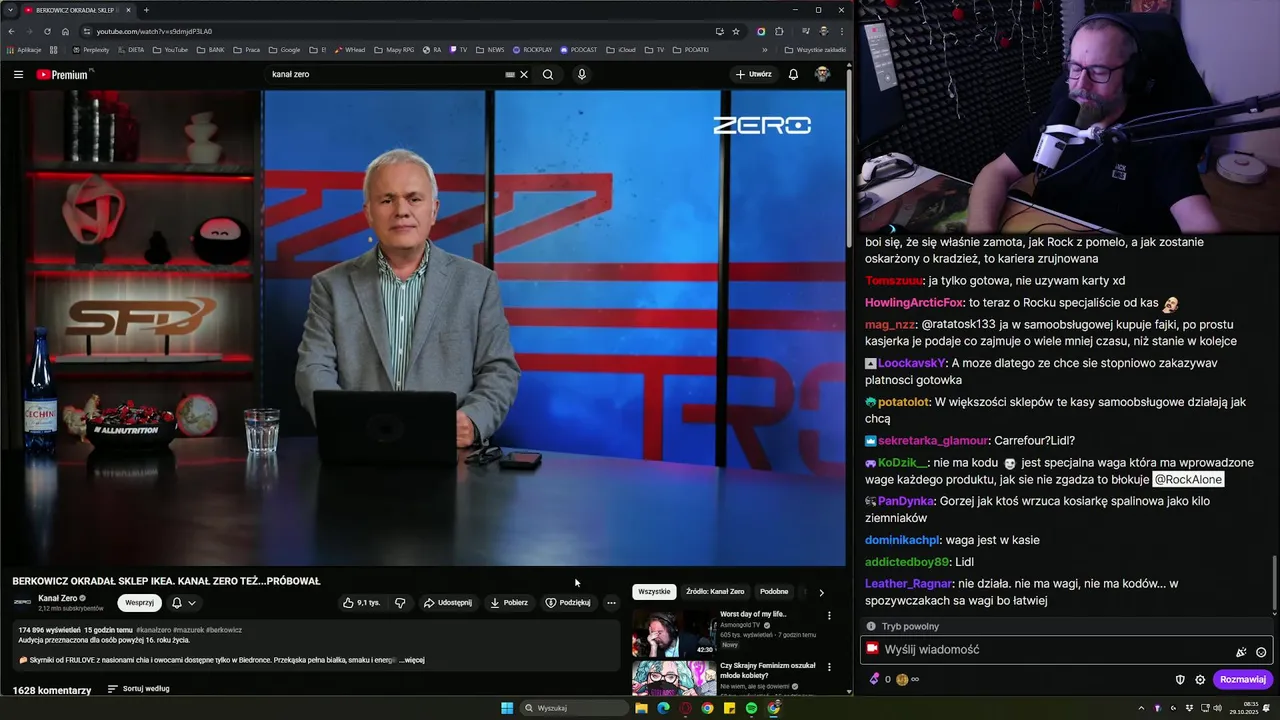
Task: Expand description with ...więcej
Action: 411,660
